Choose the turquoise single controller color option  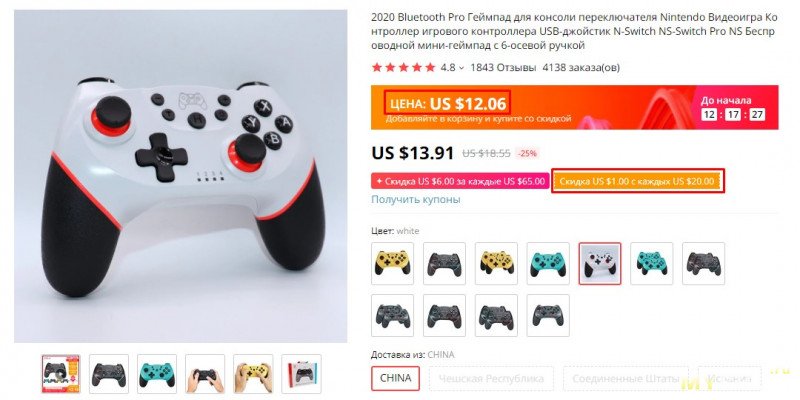(x=548, y=263)
